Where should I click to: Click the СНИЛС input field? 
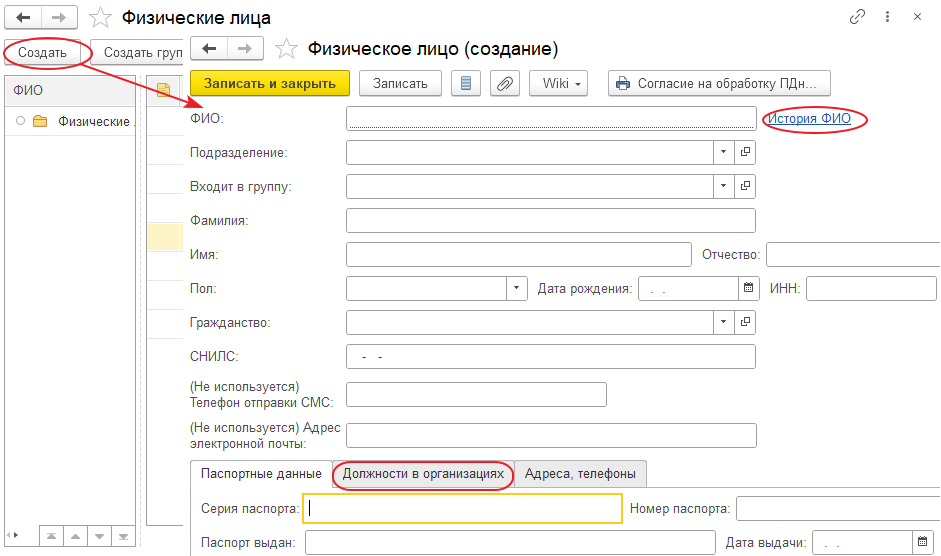pos(550,357)
